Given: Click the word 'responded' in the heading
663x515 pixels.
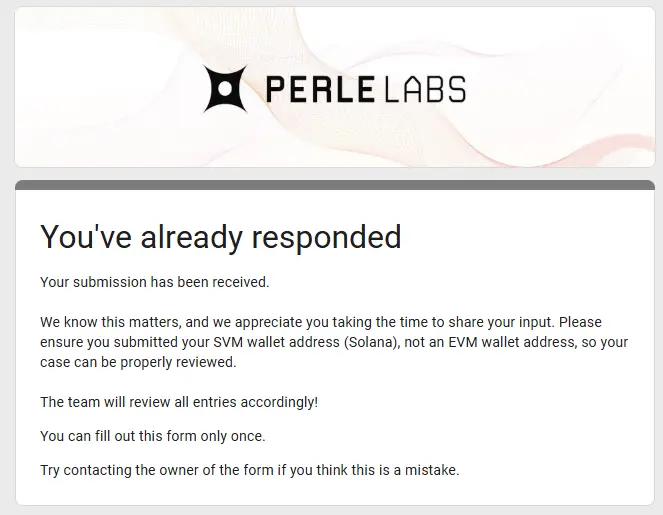Looking at the screenshot, I should pyautogui.click(x=326, y=238).
